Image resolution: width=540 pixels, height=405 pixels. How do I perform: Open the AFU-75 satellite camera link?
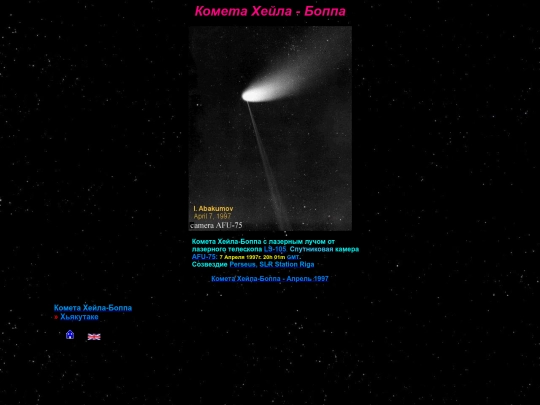tap(204, 257)
